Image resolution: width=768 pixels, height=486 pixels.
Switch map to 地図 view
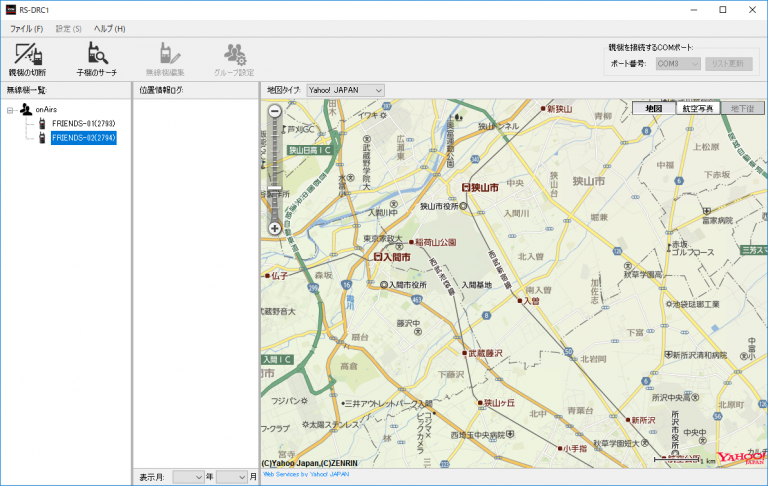[x=654, y=108]
